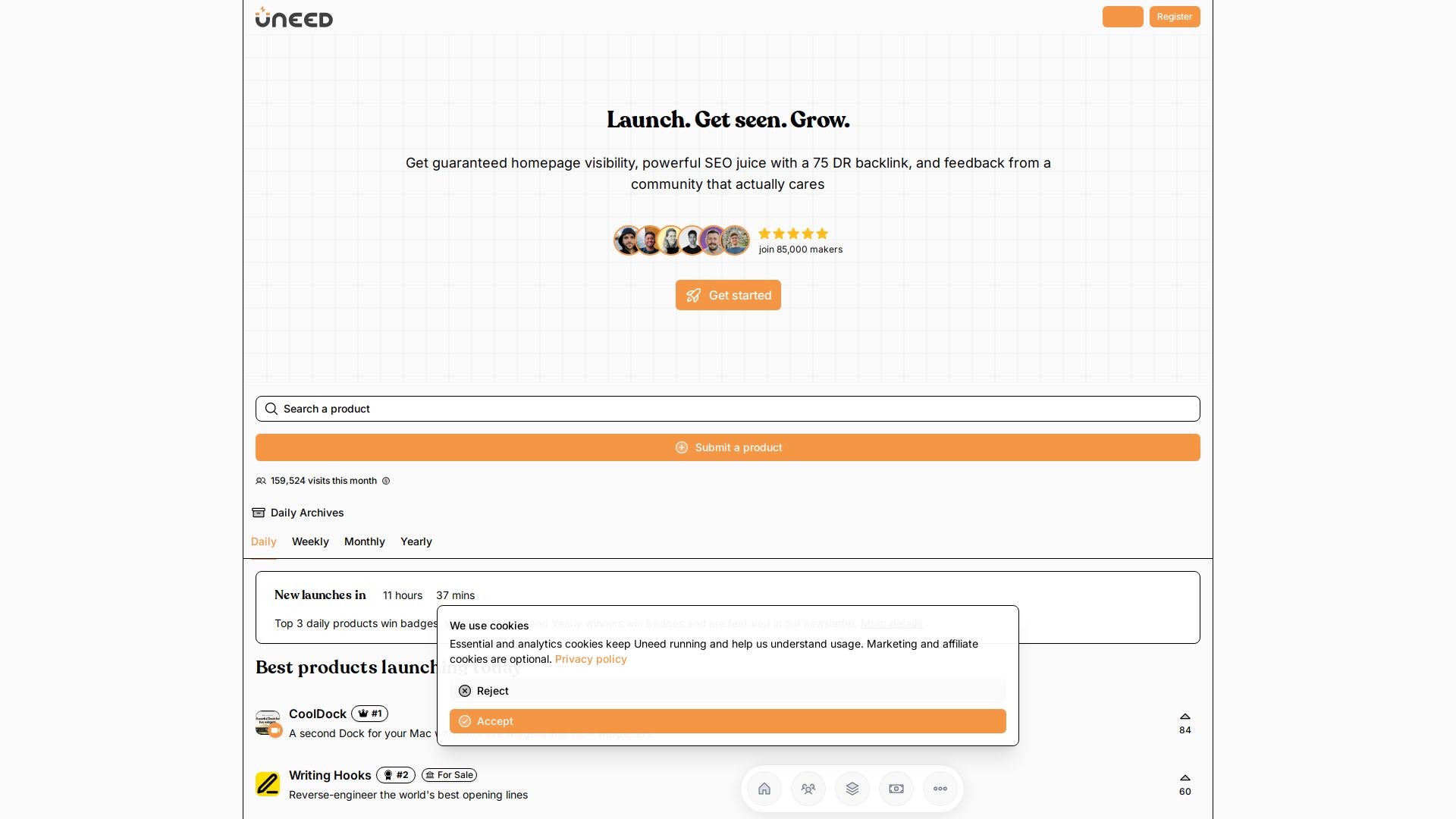Image resolution: width=1456 pixels, height=819 pixels.
Task: Click the Register button
Action: click(x=1175, y=17)
